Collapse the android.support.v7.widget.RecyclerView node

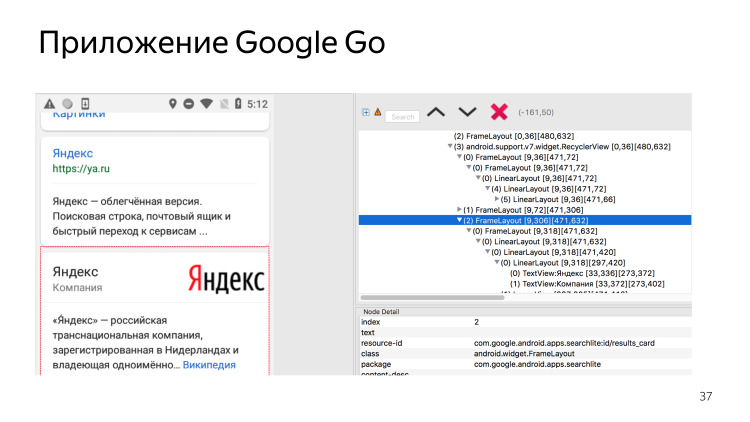[450, 146]
